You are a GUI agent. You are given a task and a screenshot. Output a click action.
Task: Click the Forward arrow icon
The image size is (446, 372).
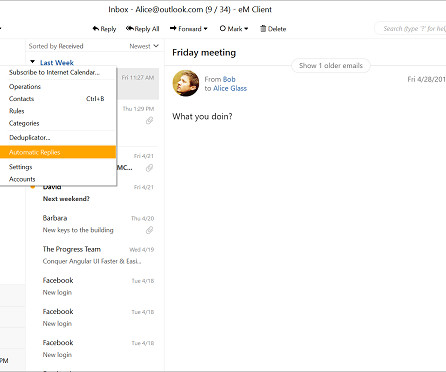(173, 28)
